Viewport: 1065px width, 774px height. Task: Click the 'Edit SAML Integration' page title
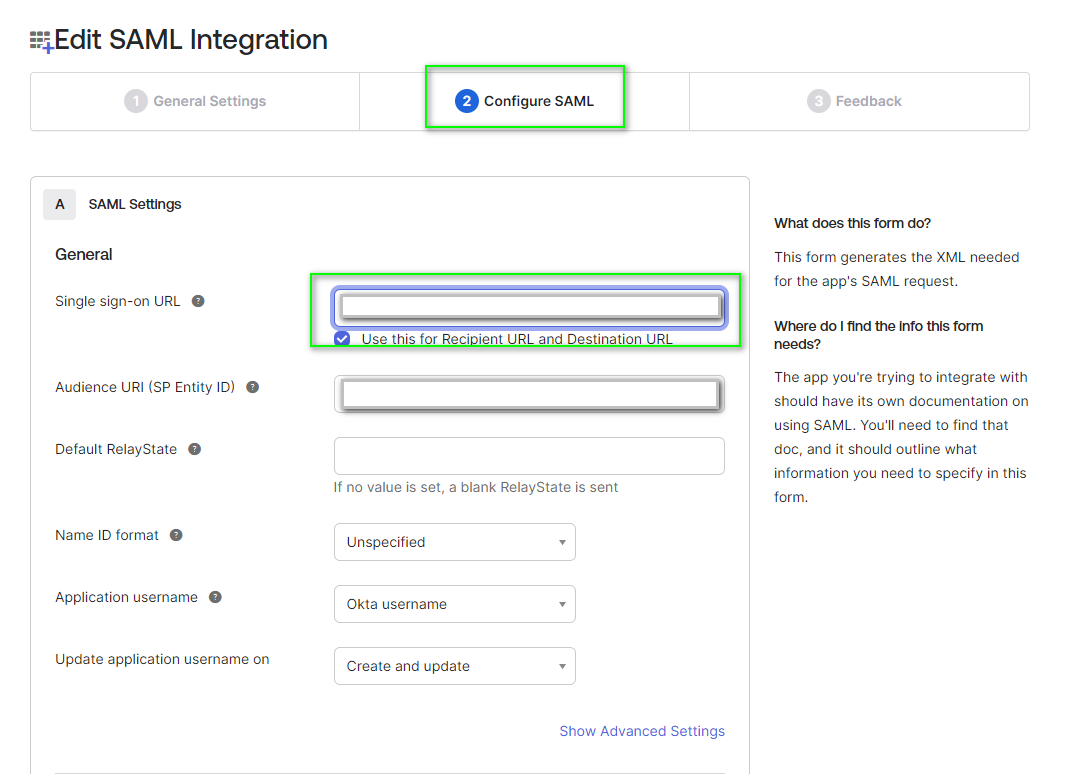tap(191, 39)
